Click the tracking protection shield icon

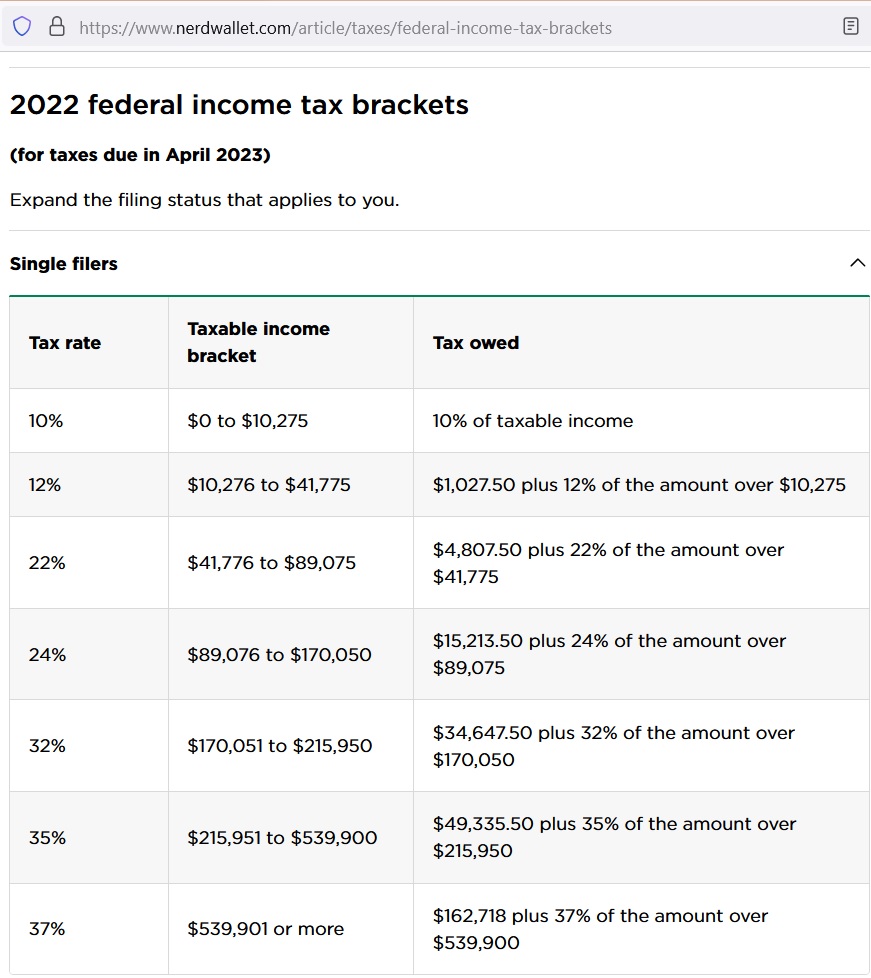click(22, 27)
